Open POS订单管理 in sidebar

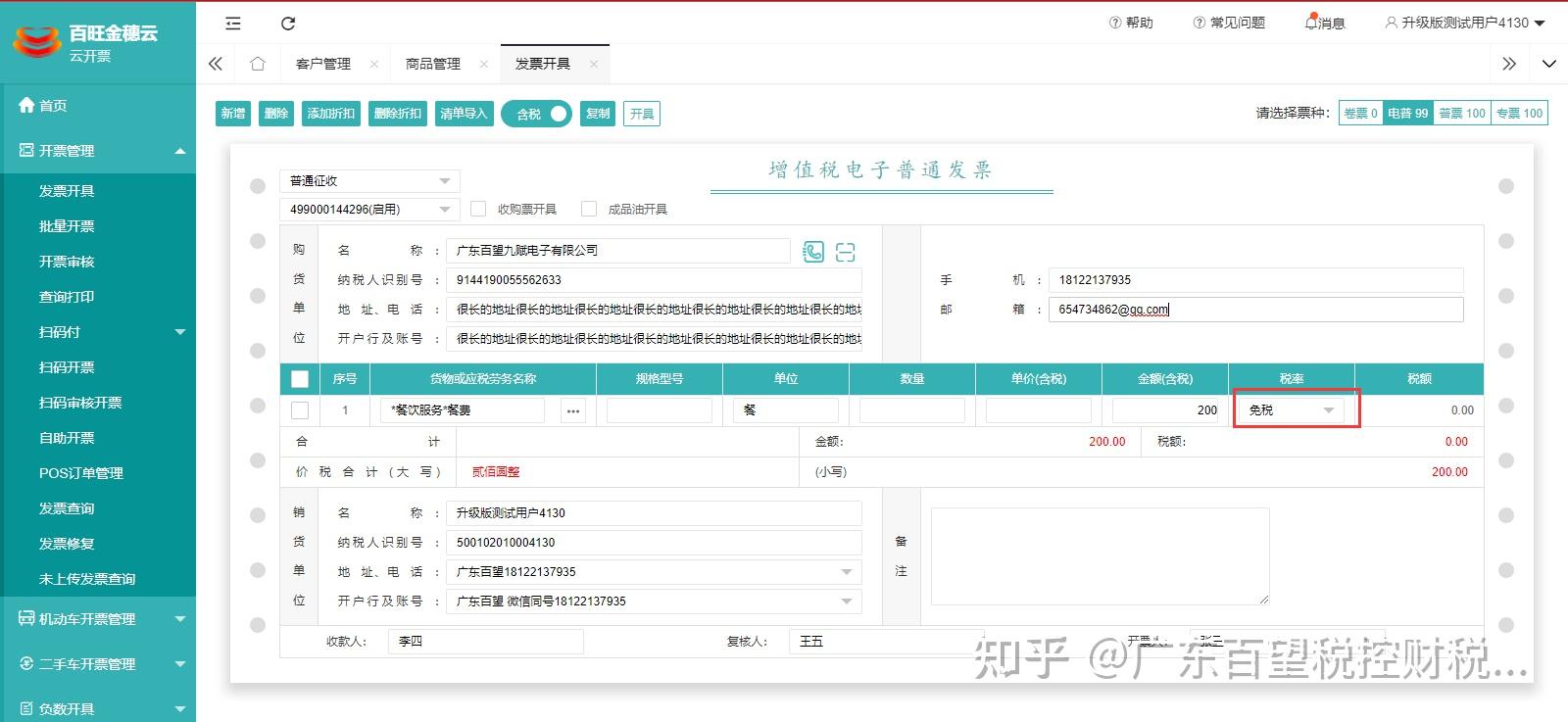coord(81,473)
